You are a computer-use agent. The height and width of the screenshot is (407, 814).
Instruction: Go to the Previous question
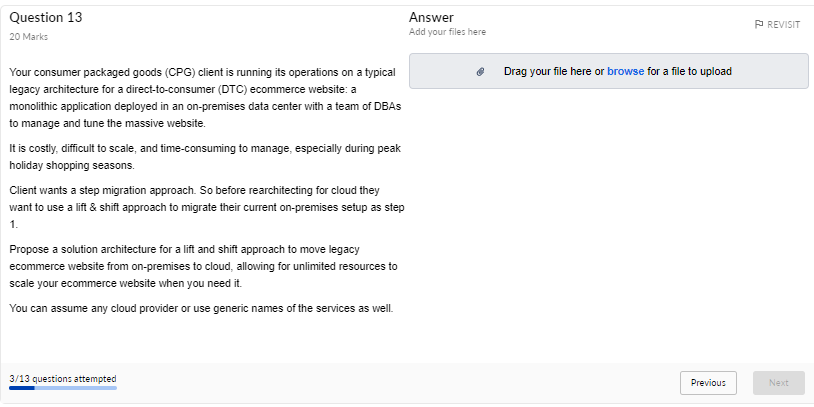[x=708, y=383]
